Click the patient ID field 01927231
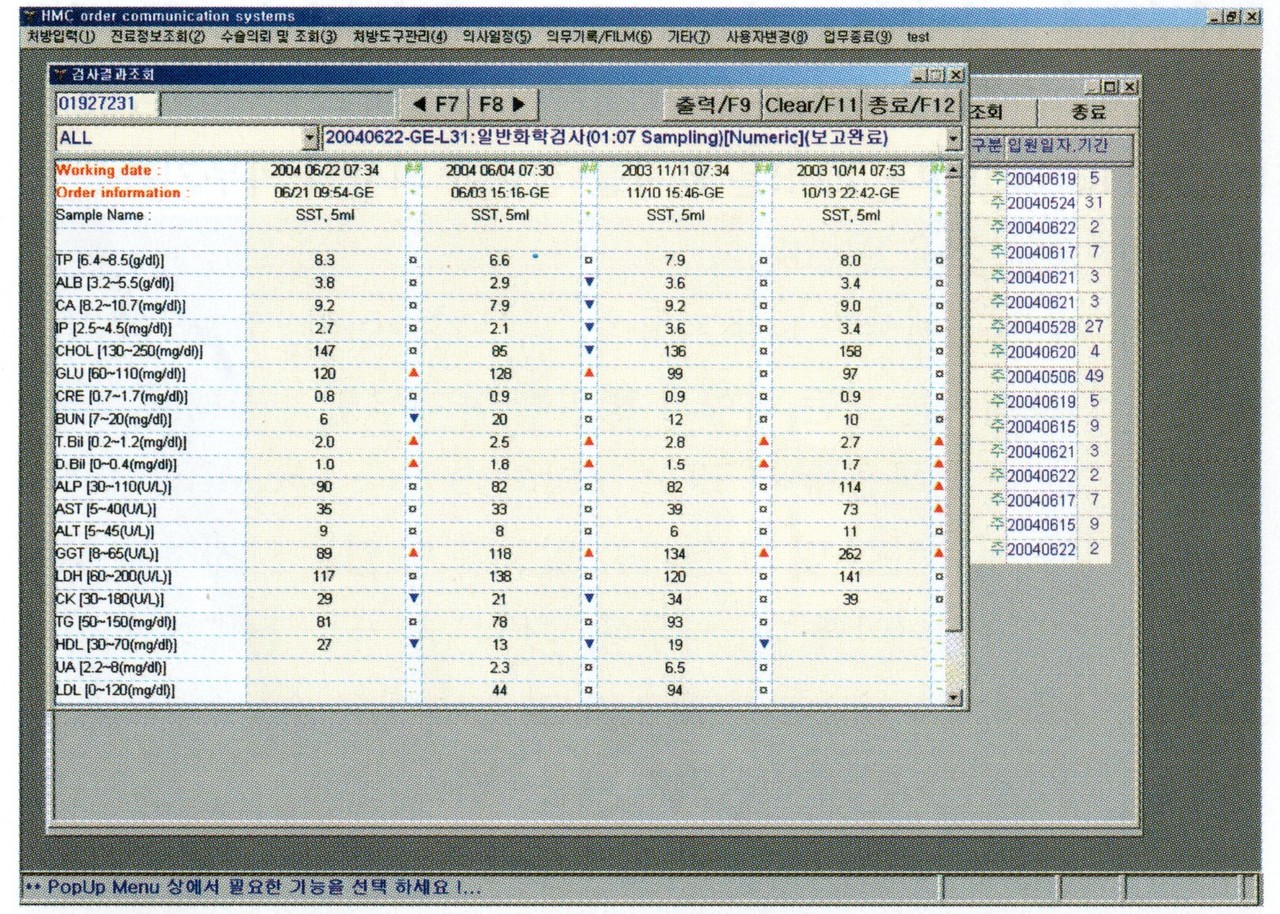Viewport: 1280px width, 914px height. point(106,104)
